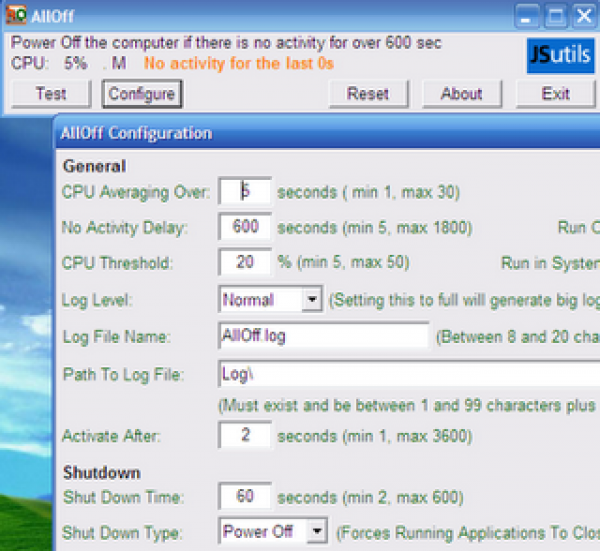Click the Path To Log File field
The width and height of the screenshot is (600, 551).
click(409, 374)
